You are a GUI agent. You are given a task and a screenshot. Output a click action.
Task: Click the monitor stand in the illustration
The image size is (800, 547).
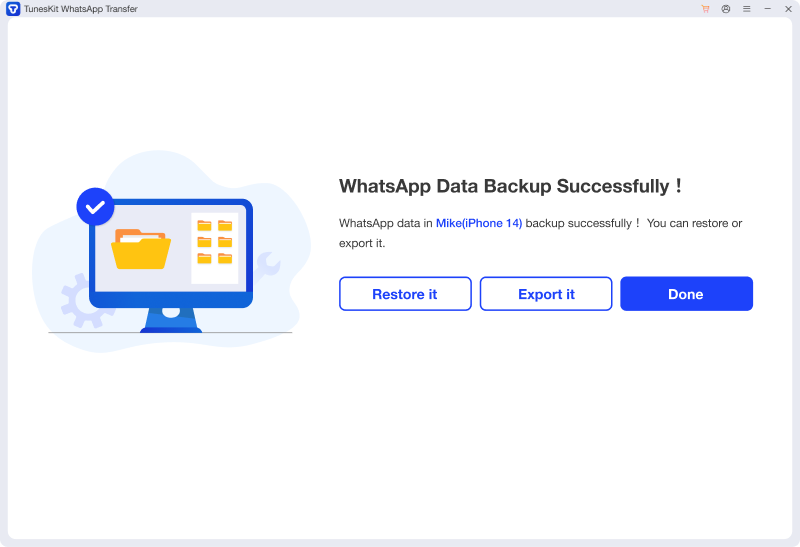171,320
